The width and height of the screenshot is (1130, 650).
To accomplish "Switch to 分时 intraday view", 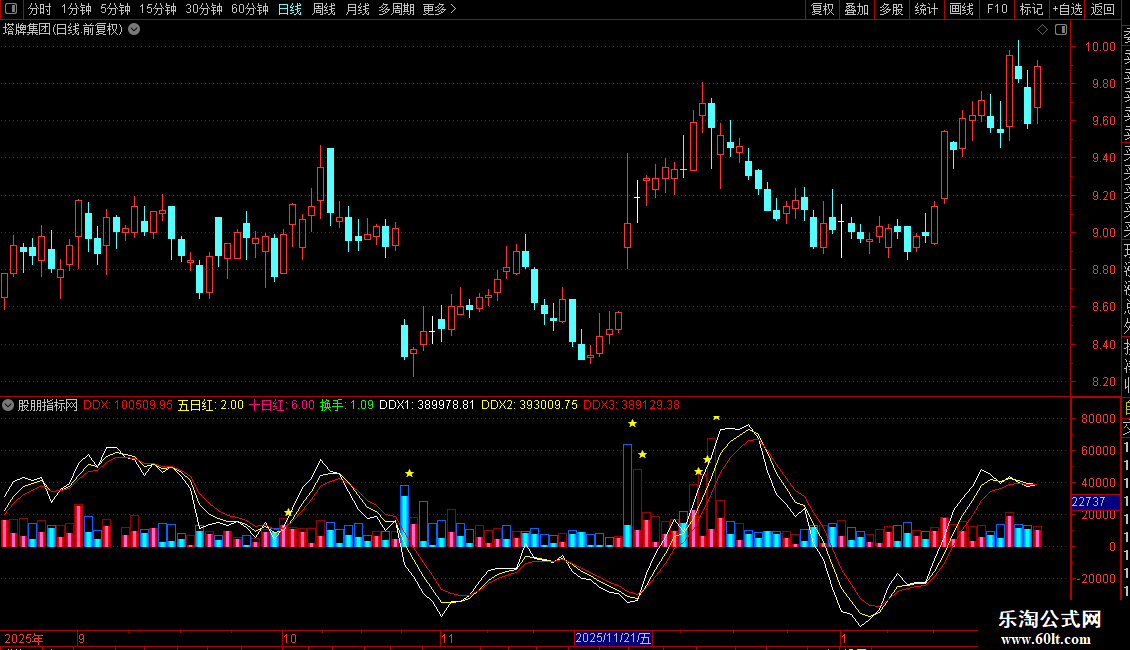I will [40, 9].
